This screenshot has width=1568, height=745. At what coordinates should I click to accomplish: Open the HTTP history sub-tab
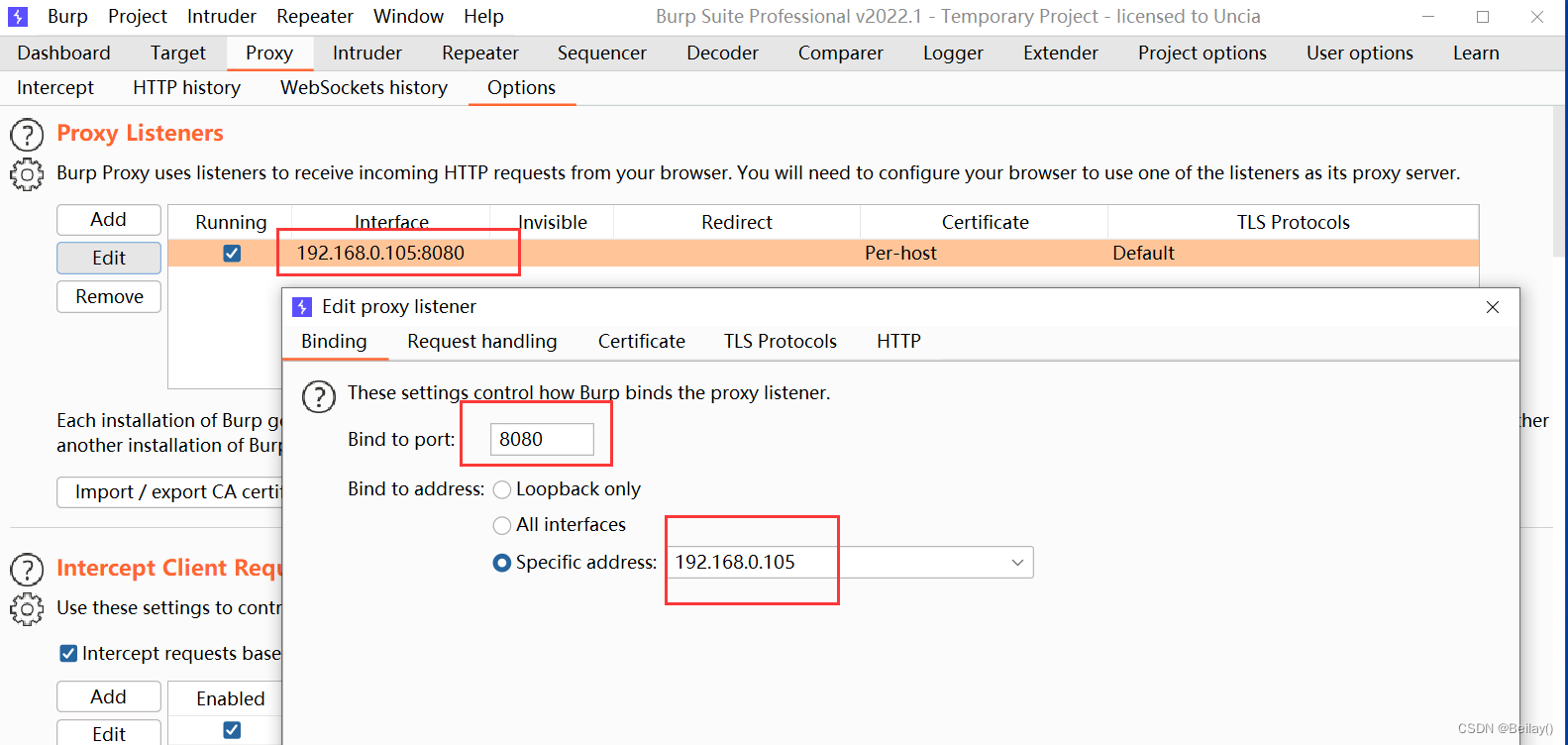[187, 88]
